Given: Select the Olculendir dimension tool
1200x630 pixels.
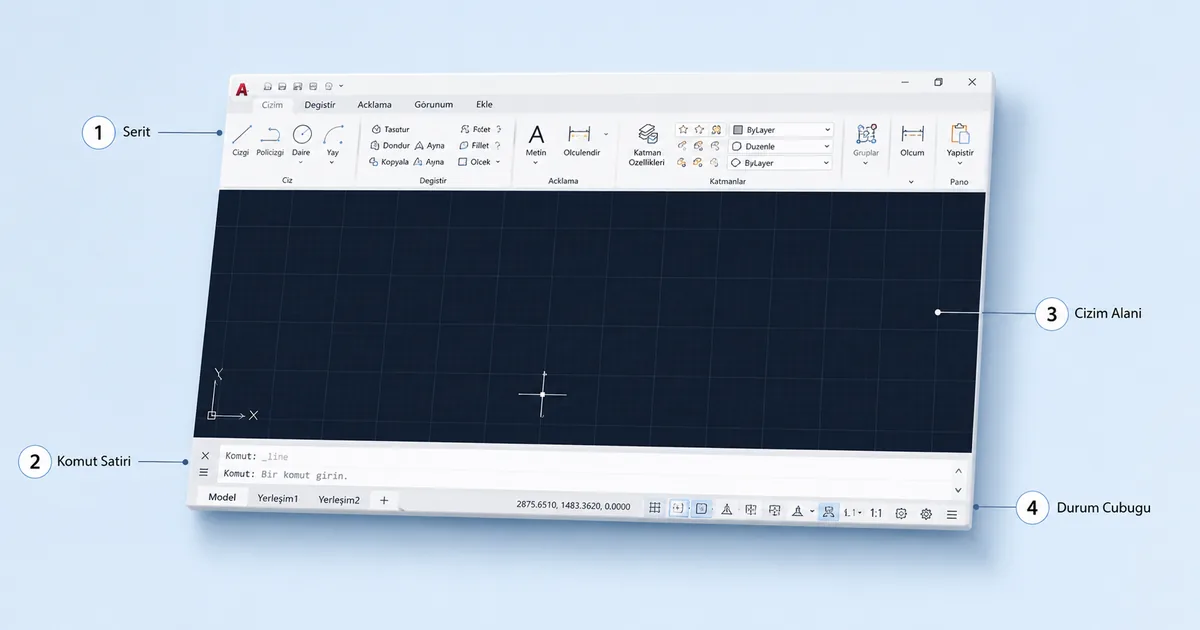Looking at the screenshot, I should point(581,140).
